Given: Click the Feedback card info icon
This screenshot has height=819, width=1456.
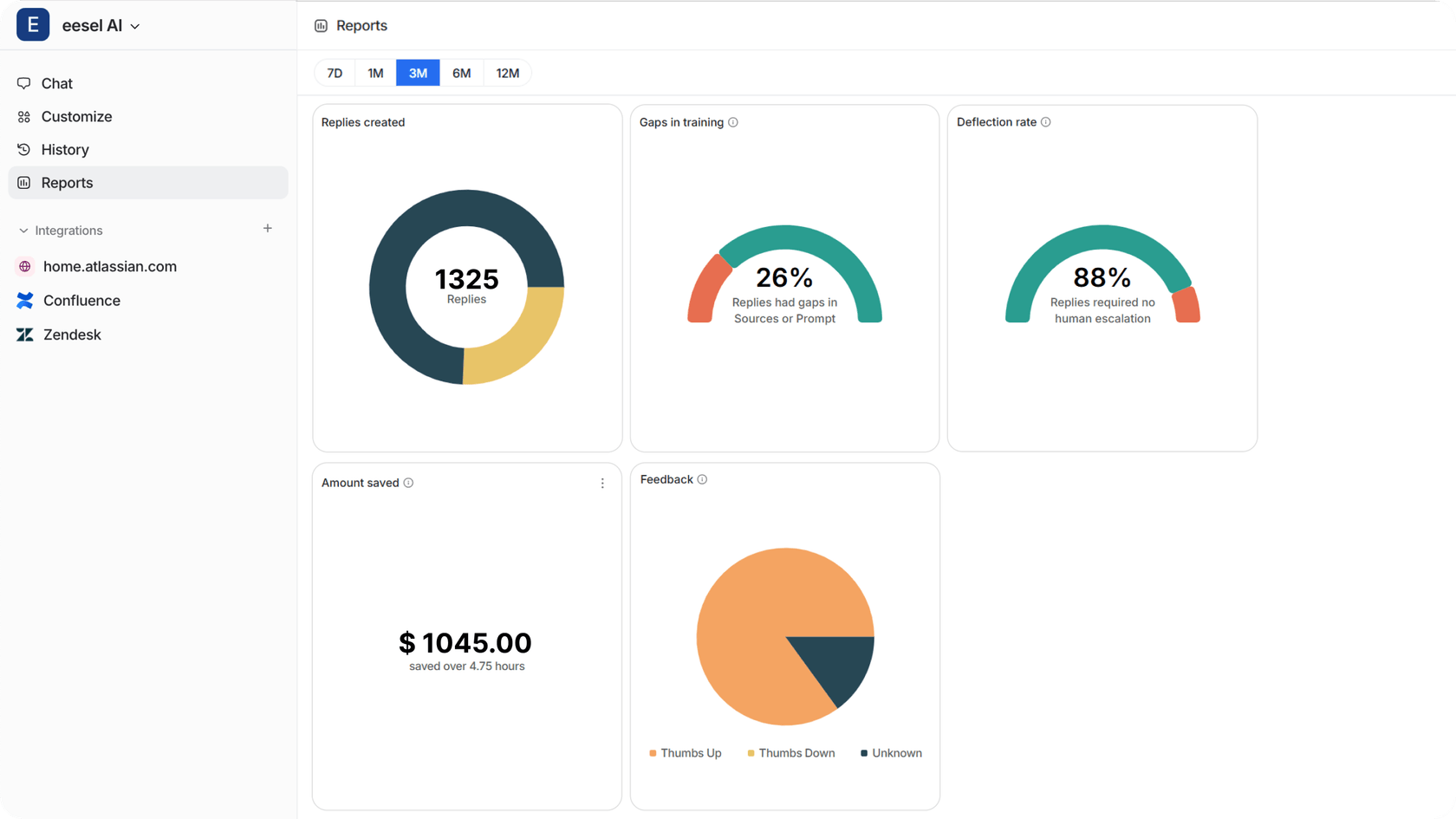Looking at the screenshot, I should pos(702,478).
